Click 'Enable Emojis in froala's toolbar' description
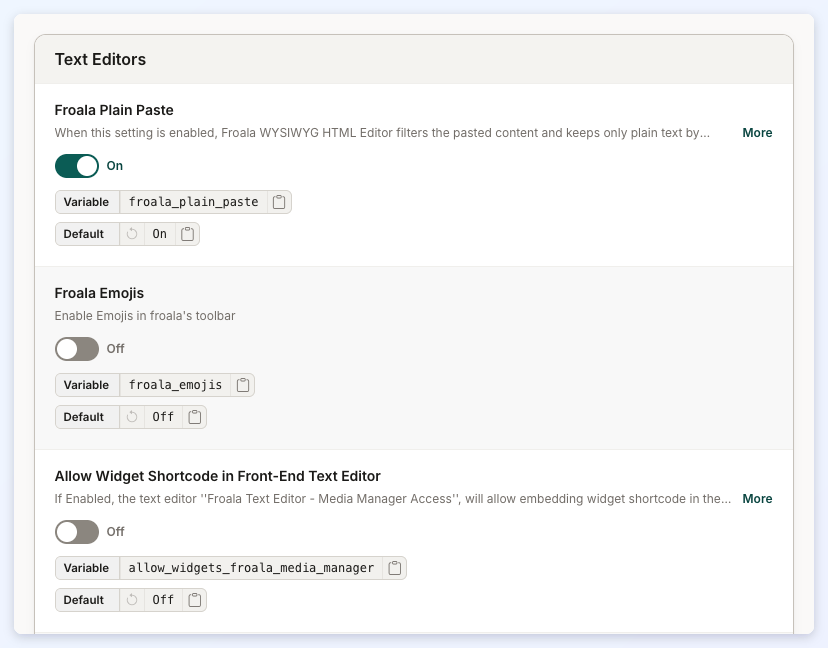828x648 pixels. click(x=145, y=316)
